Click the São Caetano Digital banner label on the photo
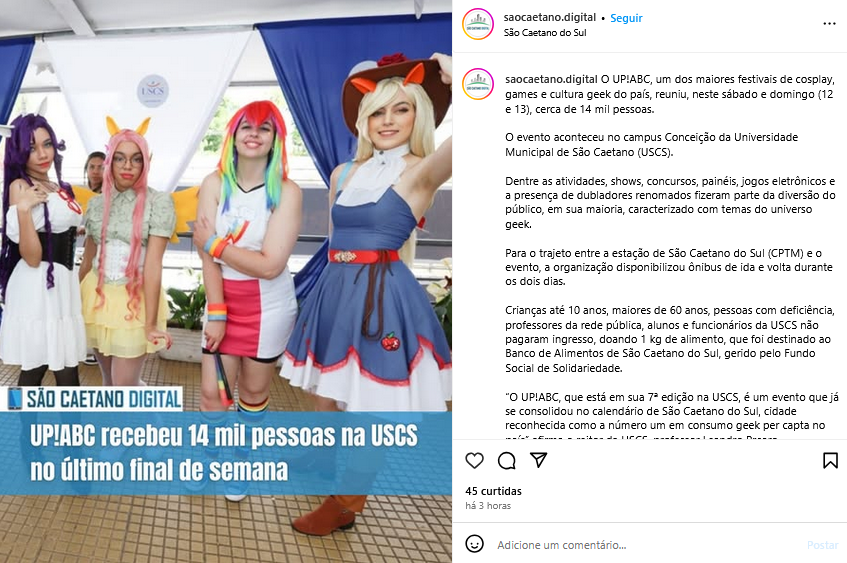847x563 pixels. point(95,399)
